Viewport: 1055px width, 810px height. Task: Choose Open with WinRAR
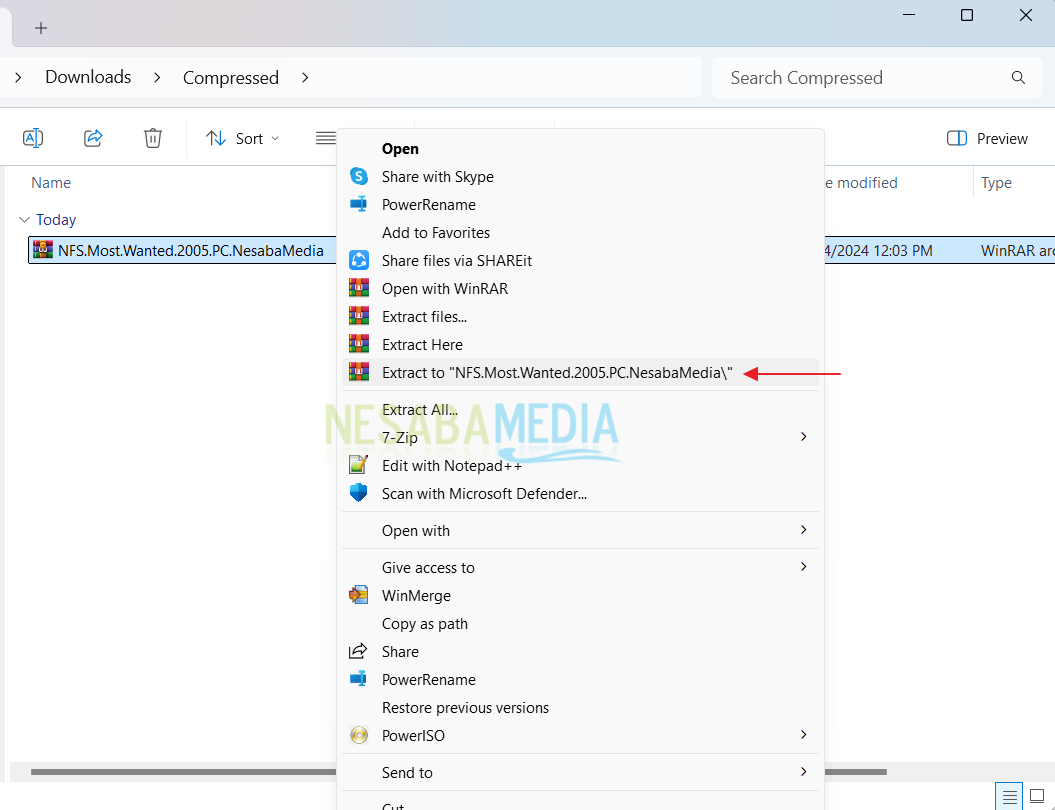coord(580,289)
